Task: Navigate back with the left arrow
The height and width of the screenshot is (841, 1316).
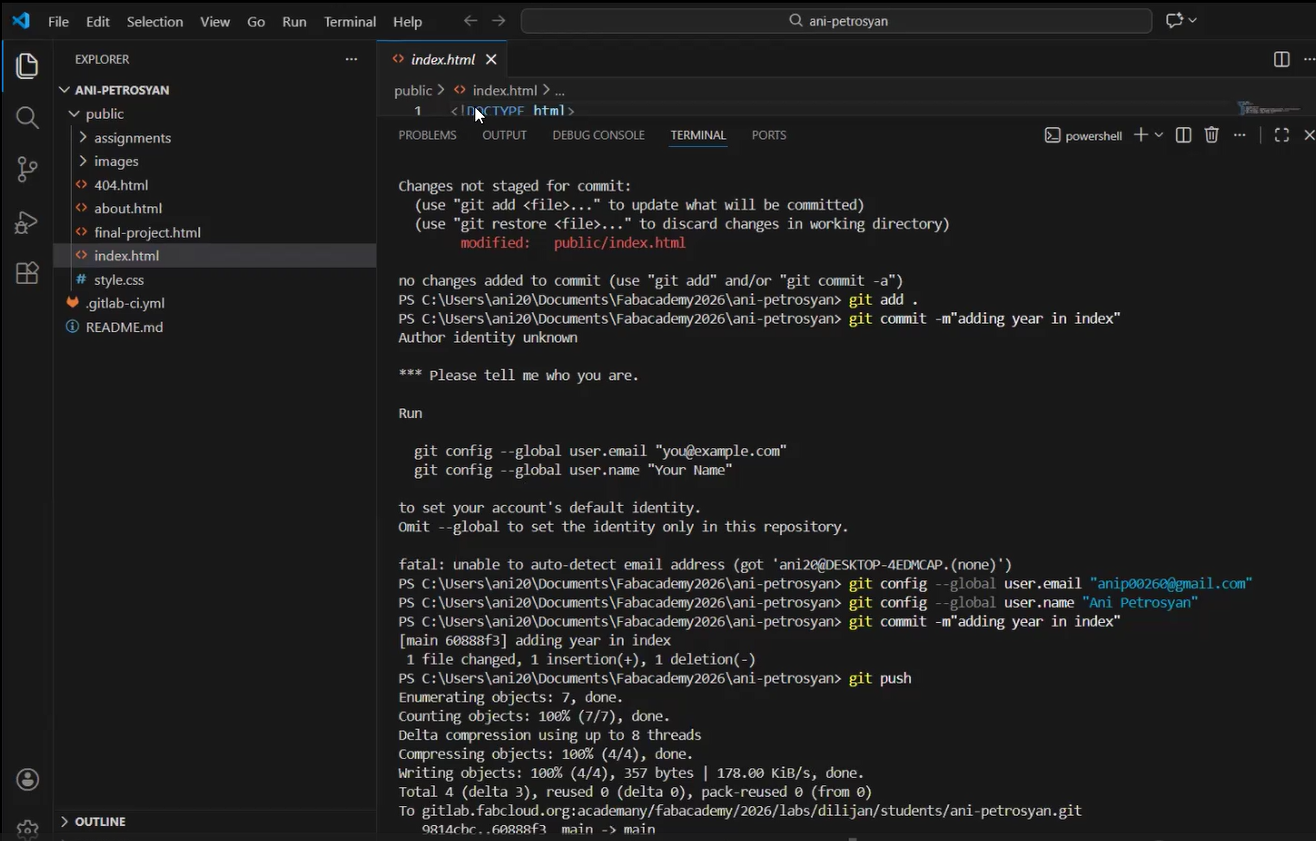Action: [x=471, y=21]
